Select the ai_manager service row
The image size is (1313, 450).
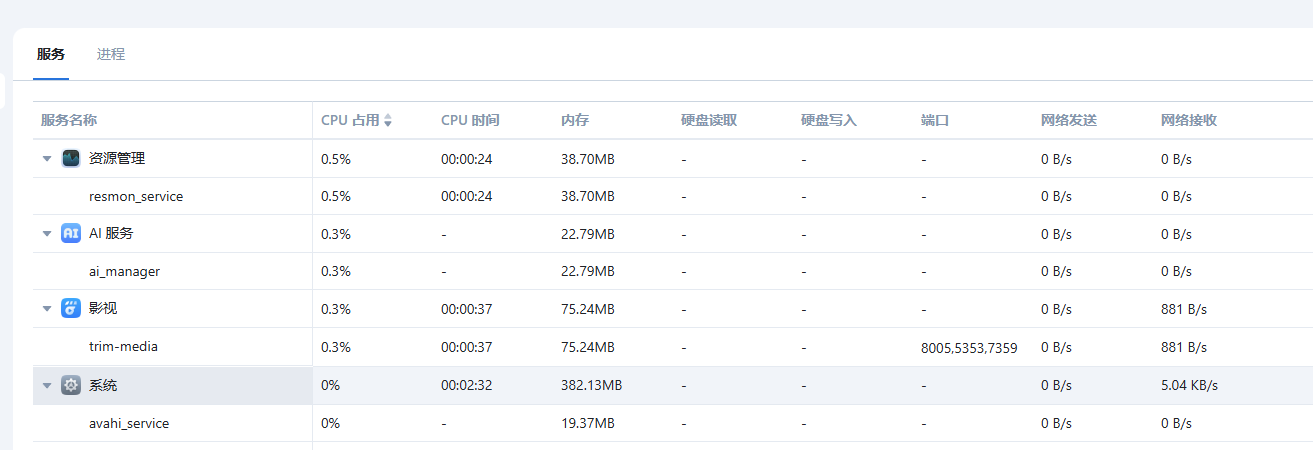coord(124,271)
